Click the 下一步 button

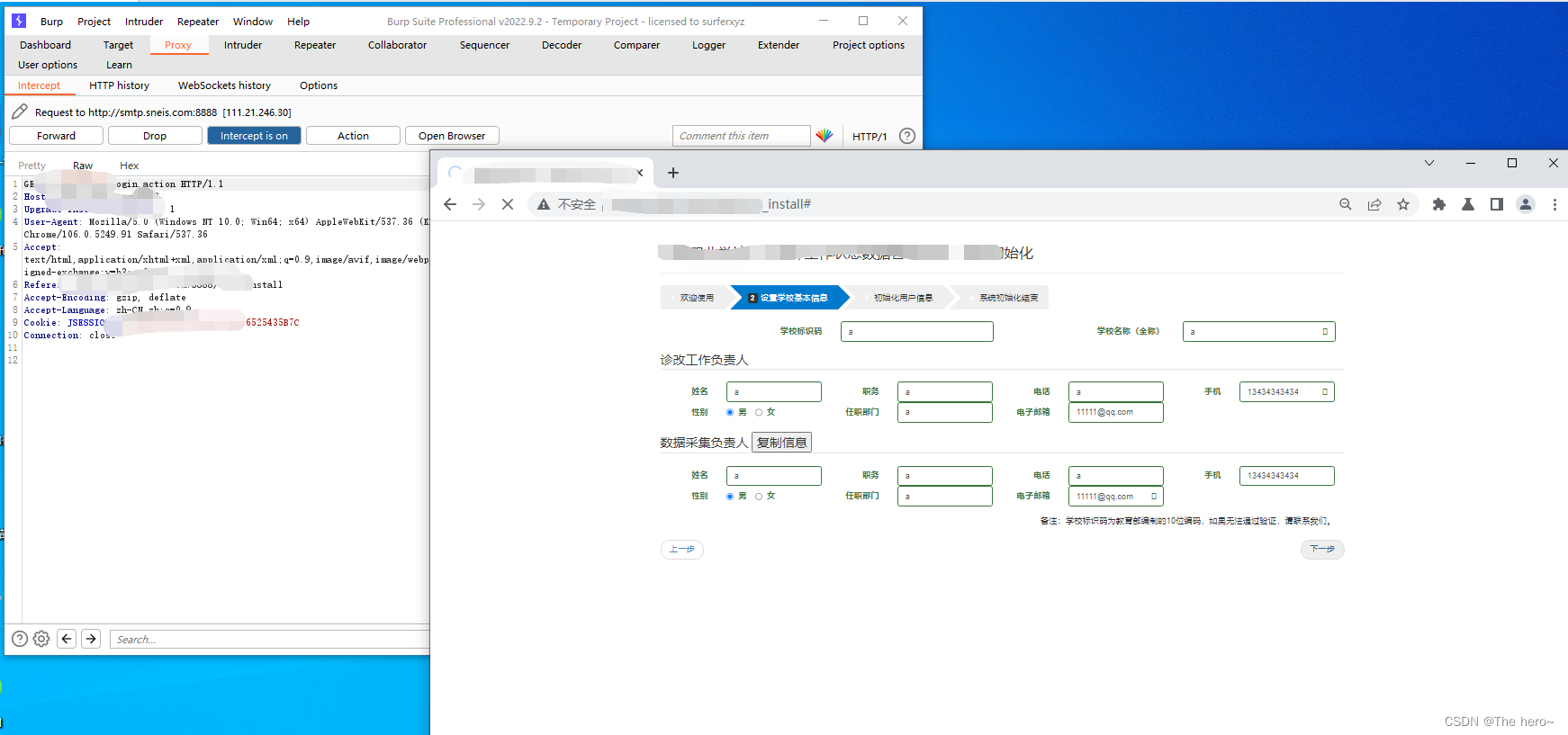[1322, 549]
